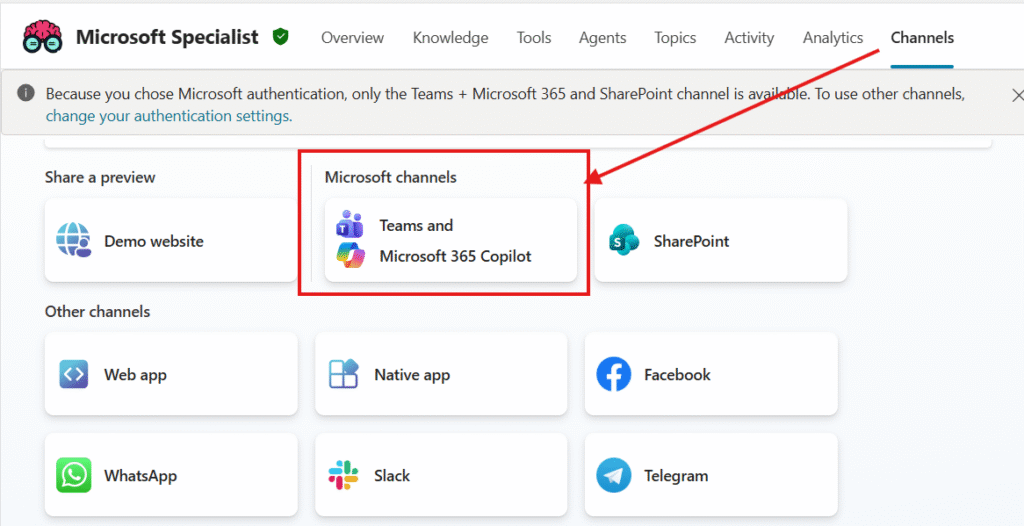Click the Web app code icon

pyautogui.click(x=74, y=375)
